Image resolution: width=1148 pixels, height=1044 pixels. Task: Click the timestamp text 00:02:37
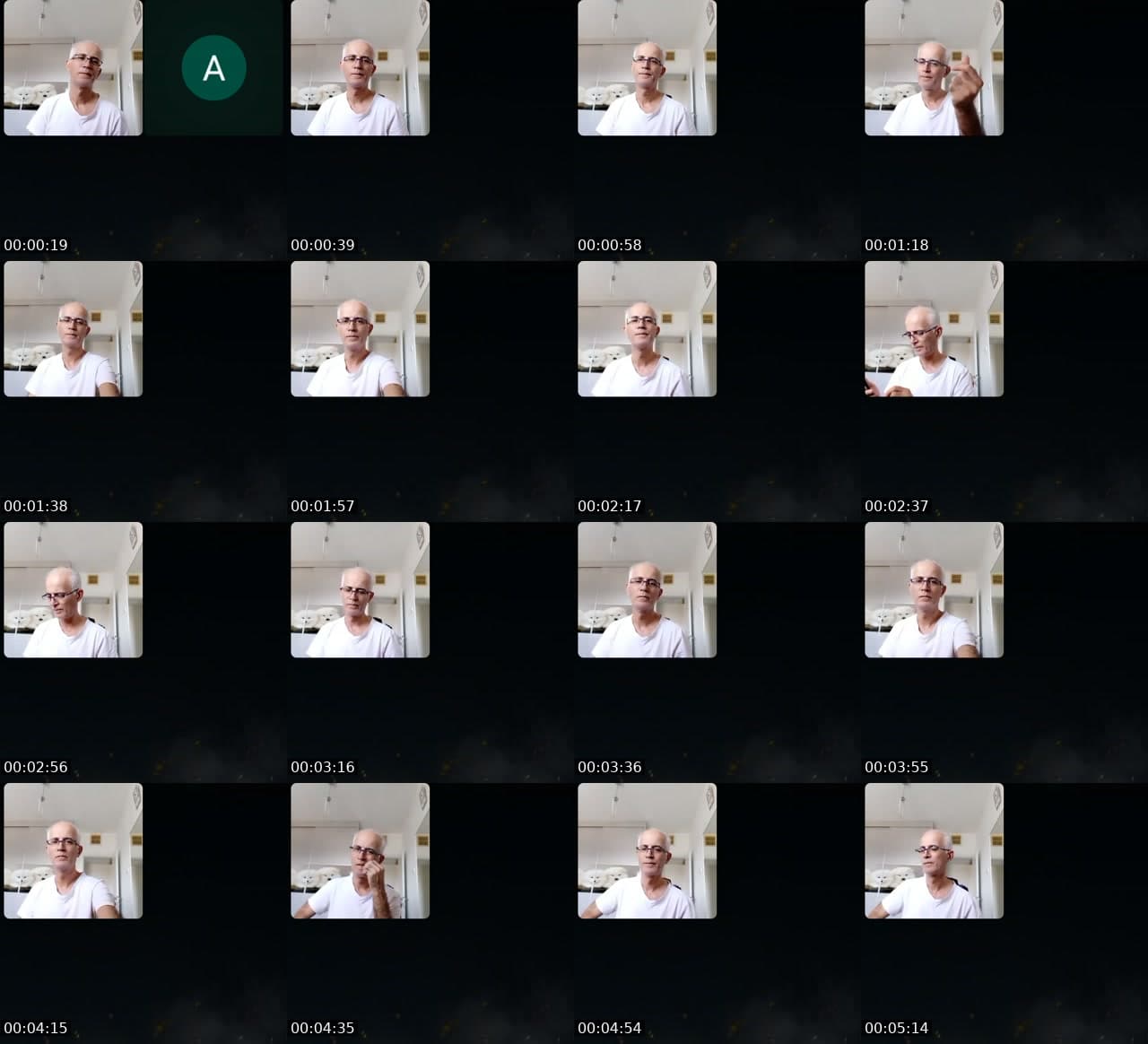pos(897,506)
